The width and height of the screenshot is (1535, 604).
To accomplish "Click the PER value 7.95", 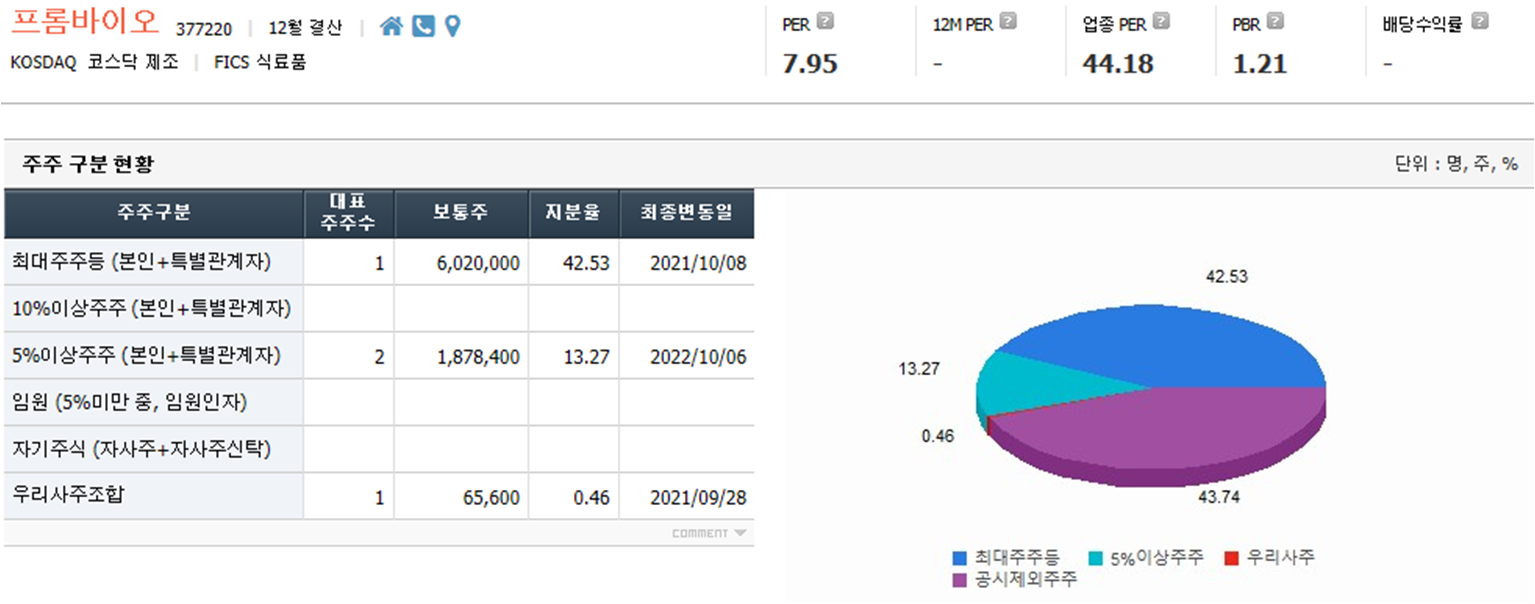I will tap(810, 65).
